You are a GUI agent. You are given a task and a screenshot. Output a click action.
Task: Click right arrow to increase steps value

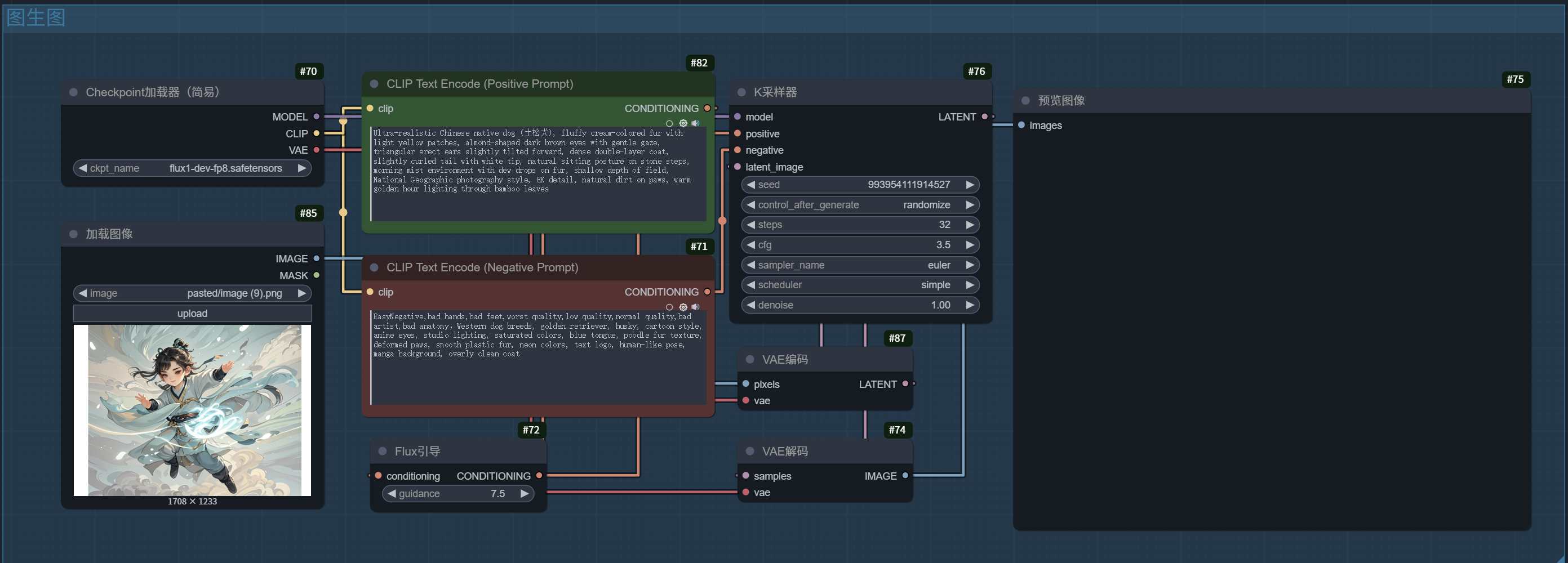pos(970,225)
